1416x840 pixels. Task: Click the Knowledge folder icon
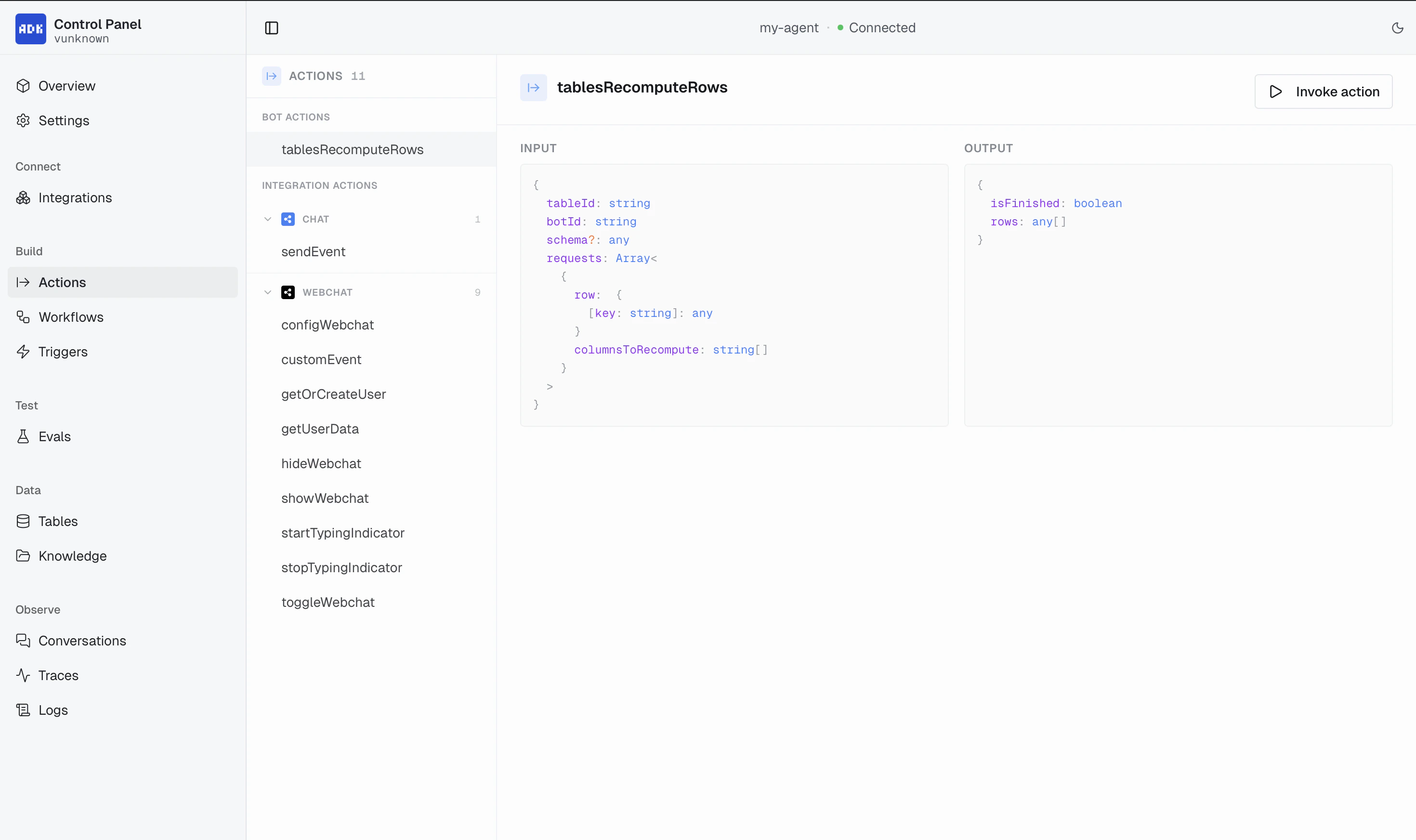pyautogui.click(x=23, y=556)
